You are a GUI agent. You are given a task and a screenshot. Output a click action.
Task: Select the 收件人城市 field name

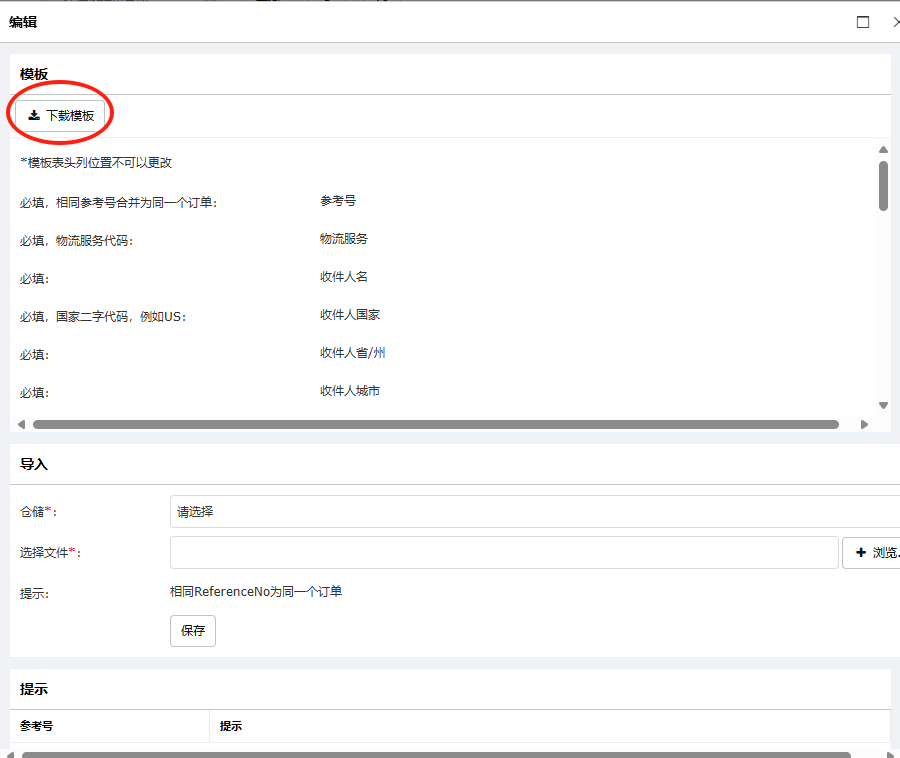click(x=350, y=391)
